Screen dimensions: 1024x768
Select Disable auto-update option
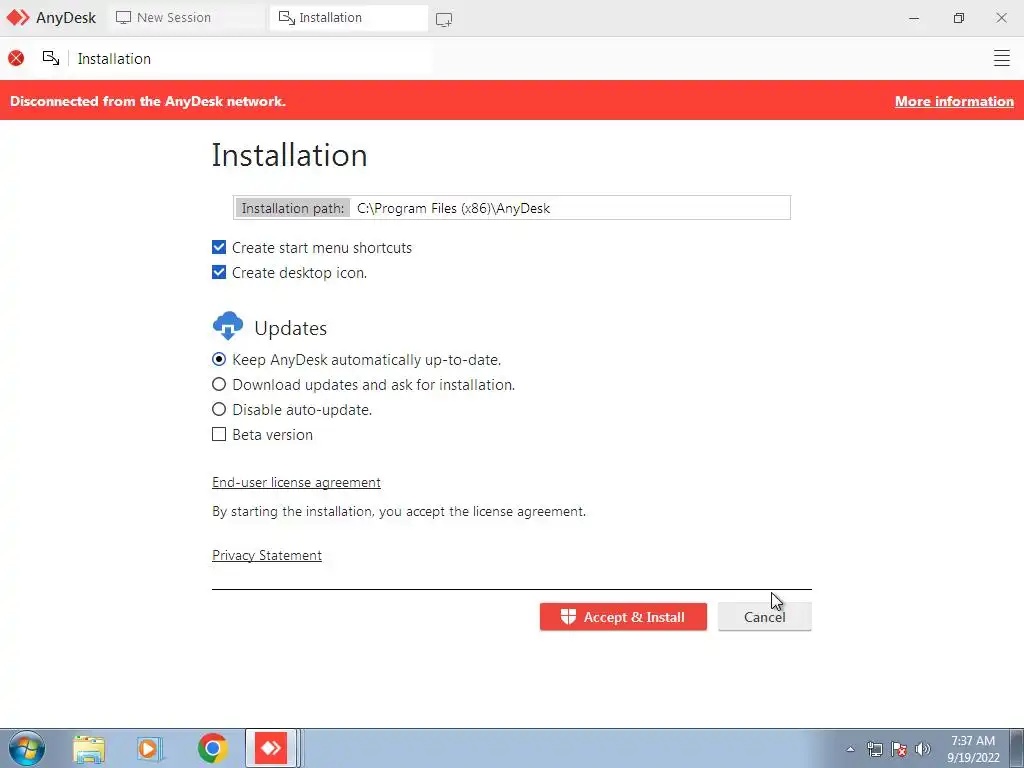pos(219,409)
